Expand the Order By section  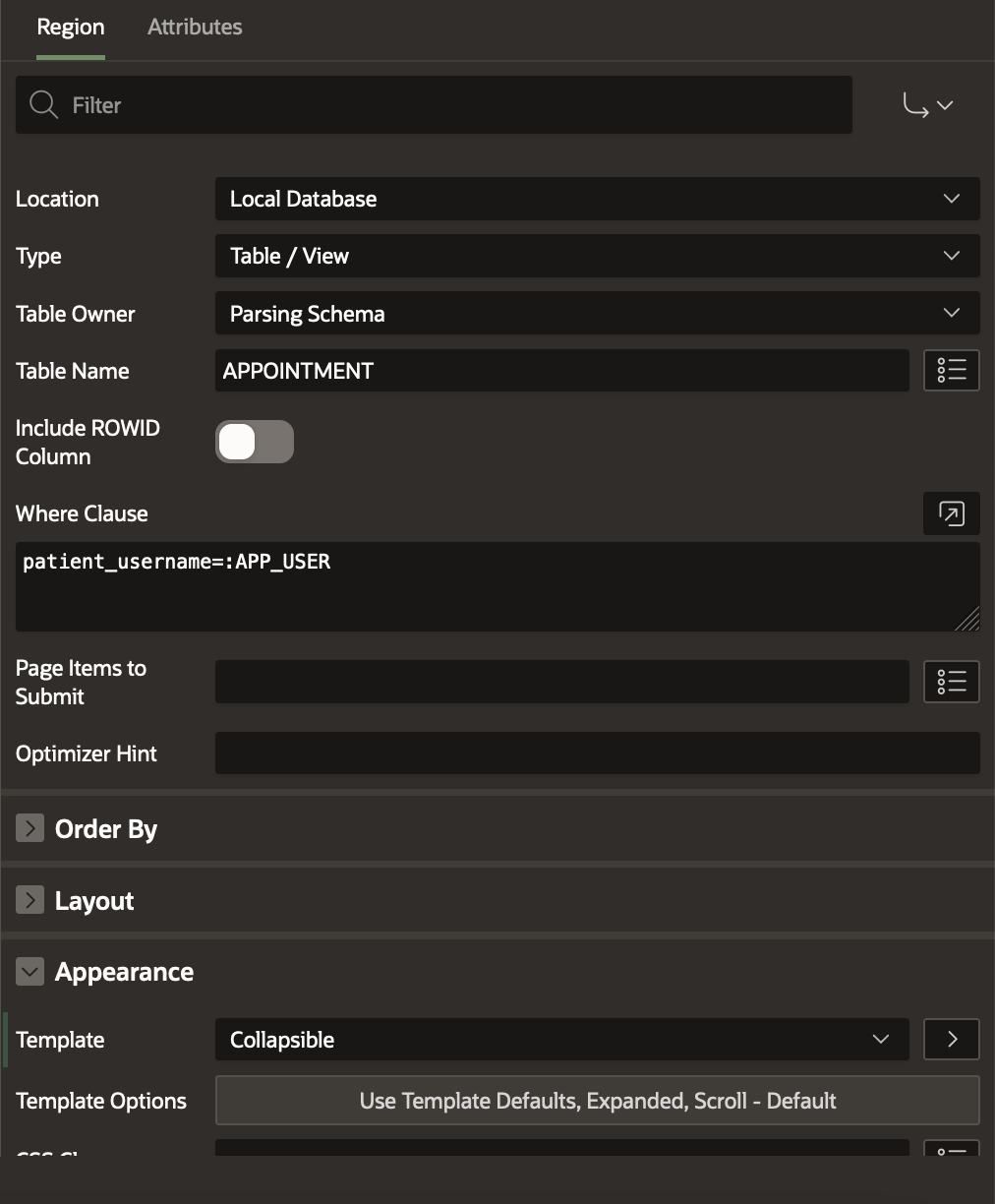[30, 829]
